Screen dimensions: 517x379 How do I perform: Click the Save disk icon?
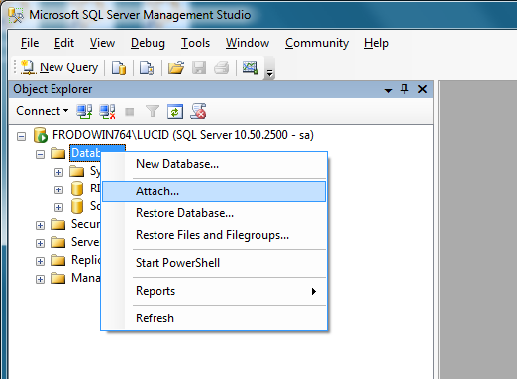click(199, 68)
